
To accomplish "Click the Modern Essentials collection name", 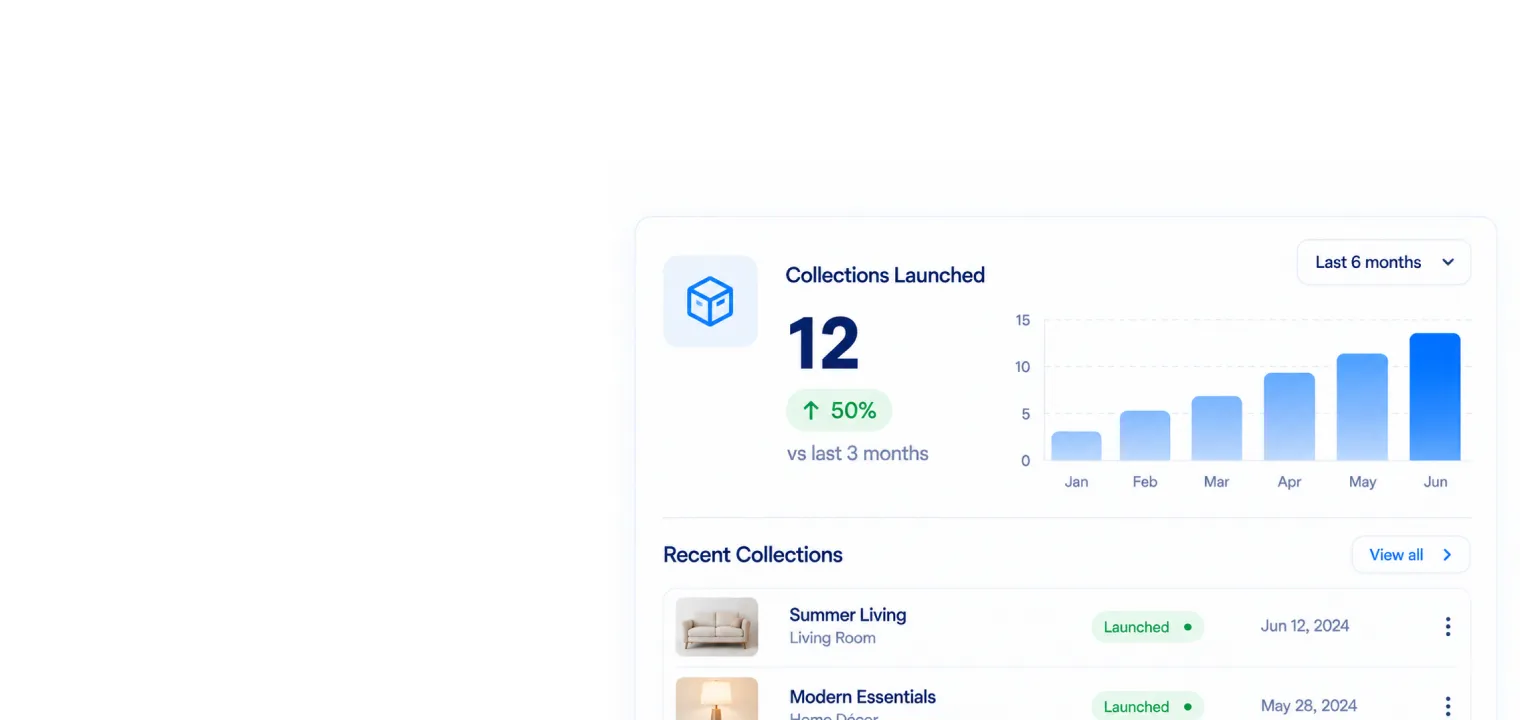I will click(x=863, y=697).
